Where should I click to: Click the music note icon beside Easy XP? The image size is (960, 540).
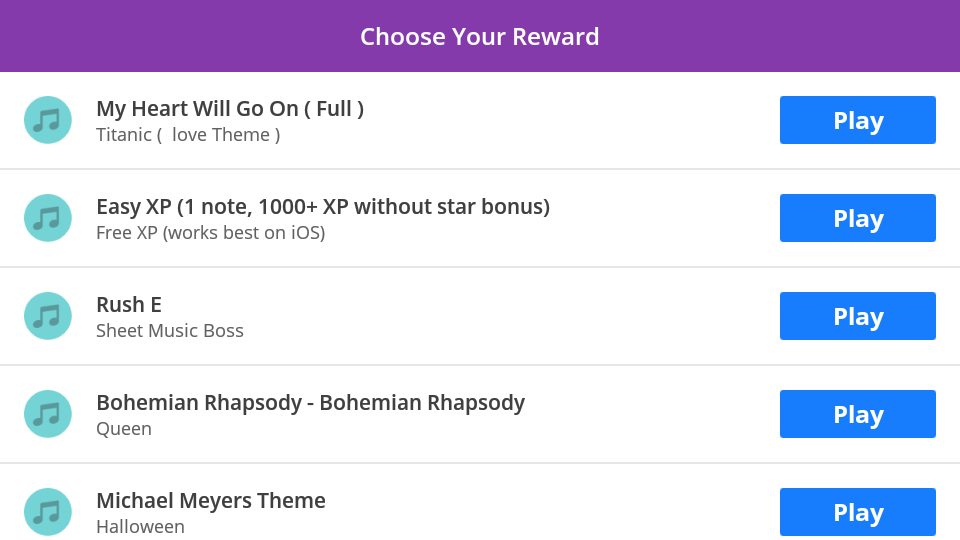(x=48, y=218)
